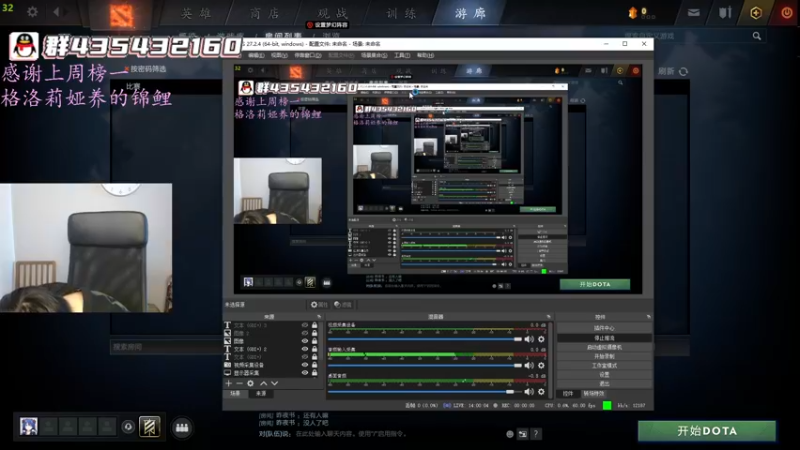
Task: Click the custom game search magnifier
Action: (x=757, y=36)
